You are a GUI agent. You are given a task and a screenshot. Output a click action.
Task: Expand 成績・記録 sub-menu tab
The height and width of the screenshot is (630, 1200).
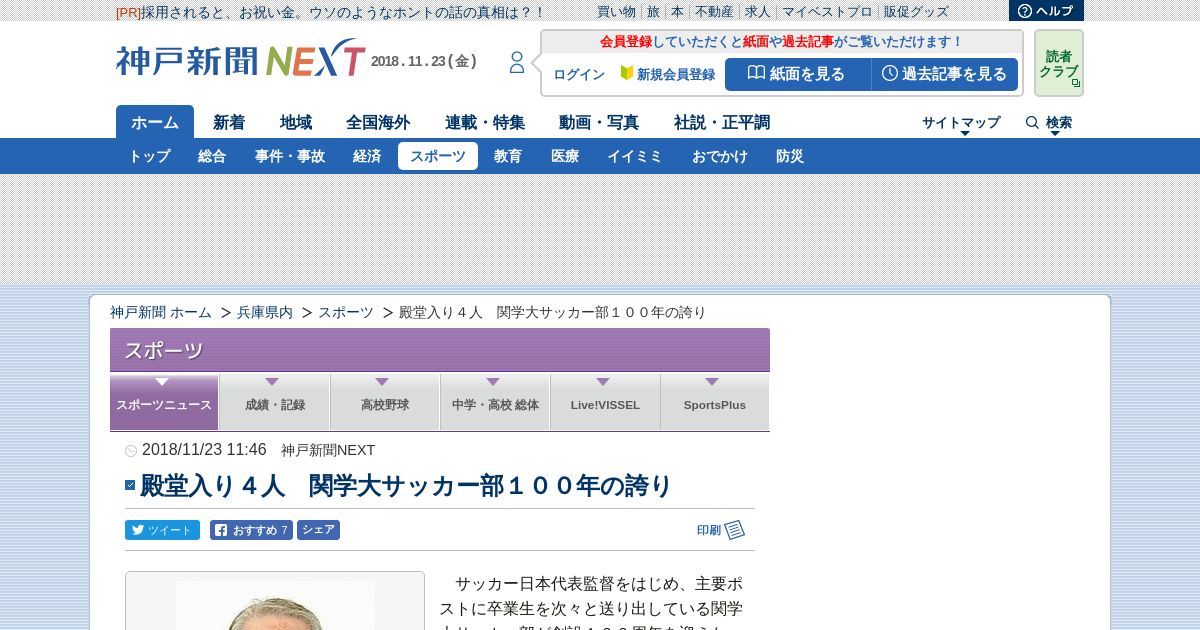pyautogui.click(x=275, y=403)
